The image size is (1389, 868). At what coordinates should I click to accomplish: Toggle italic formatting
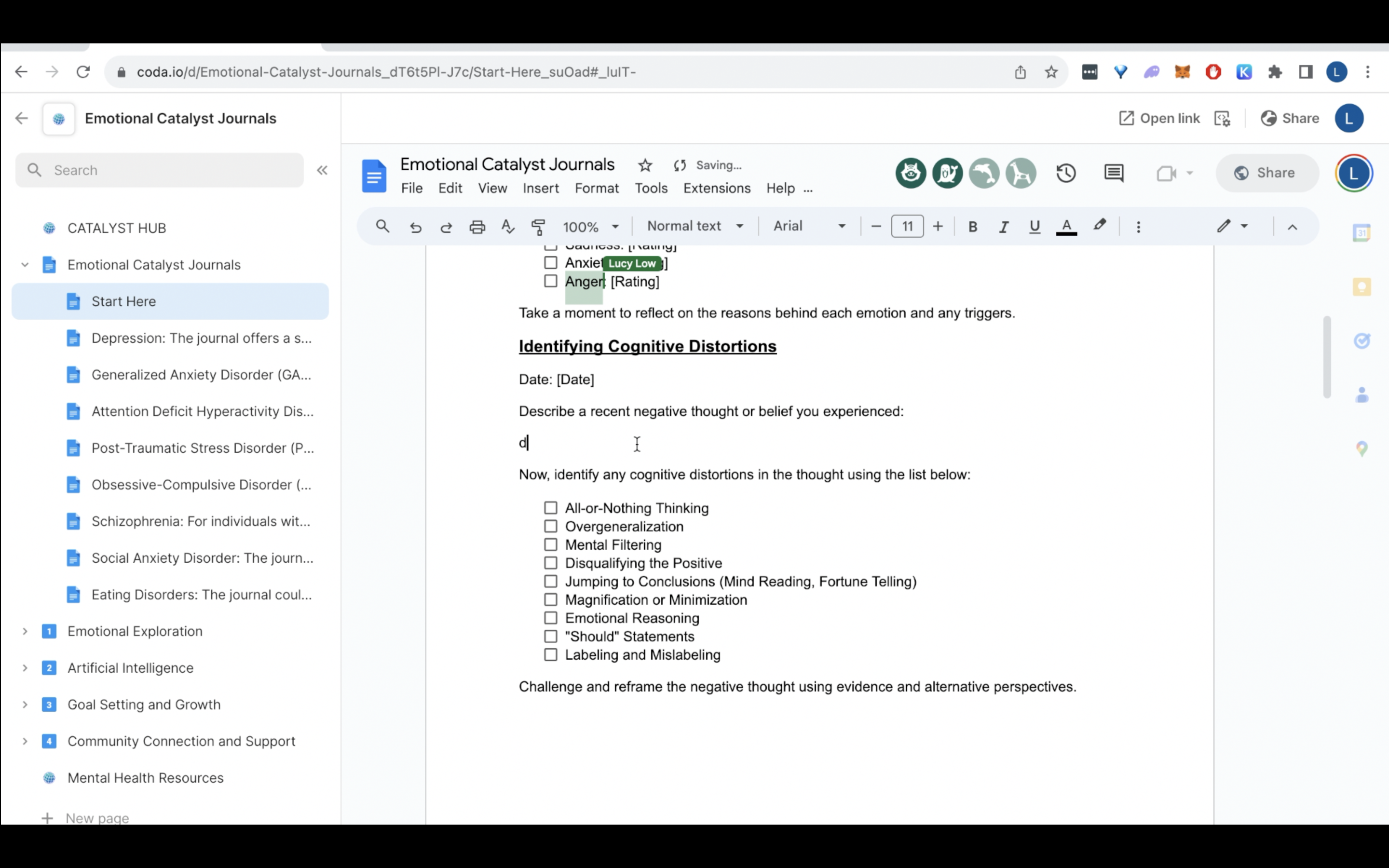tap(1003, 227)
